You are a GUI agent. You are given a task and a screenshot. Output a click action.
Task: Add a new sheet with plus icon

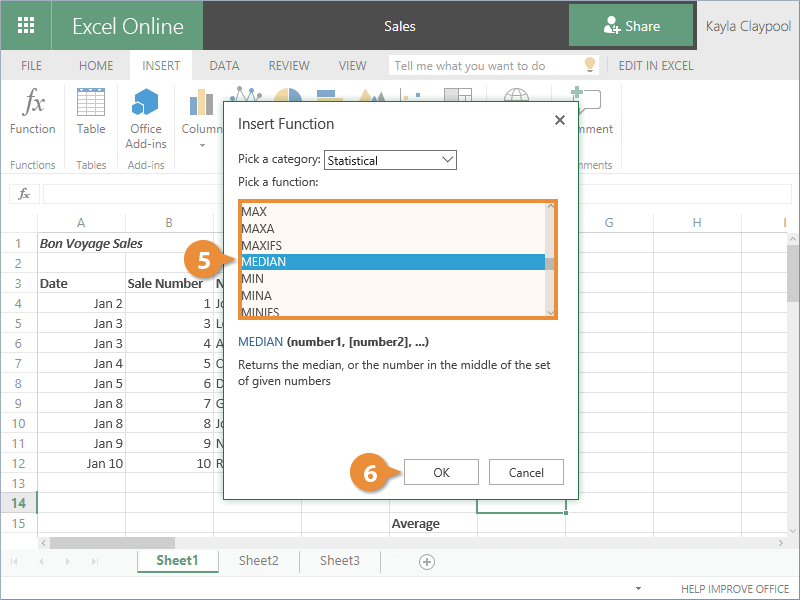coord(427,561)
